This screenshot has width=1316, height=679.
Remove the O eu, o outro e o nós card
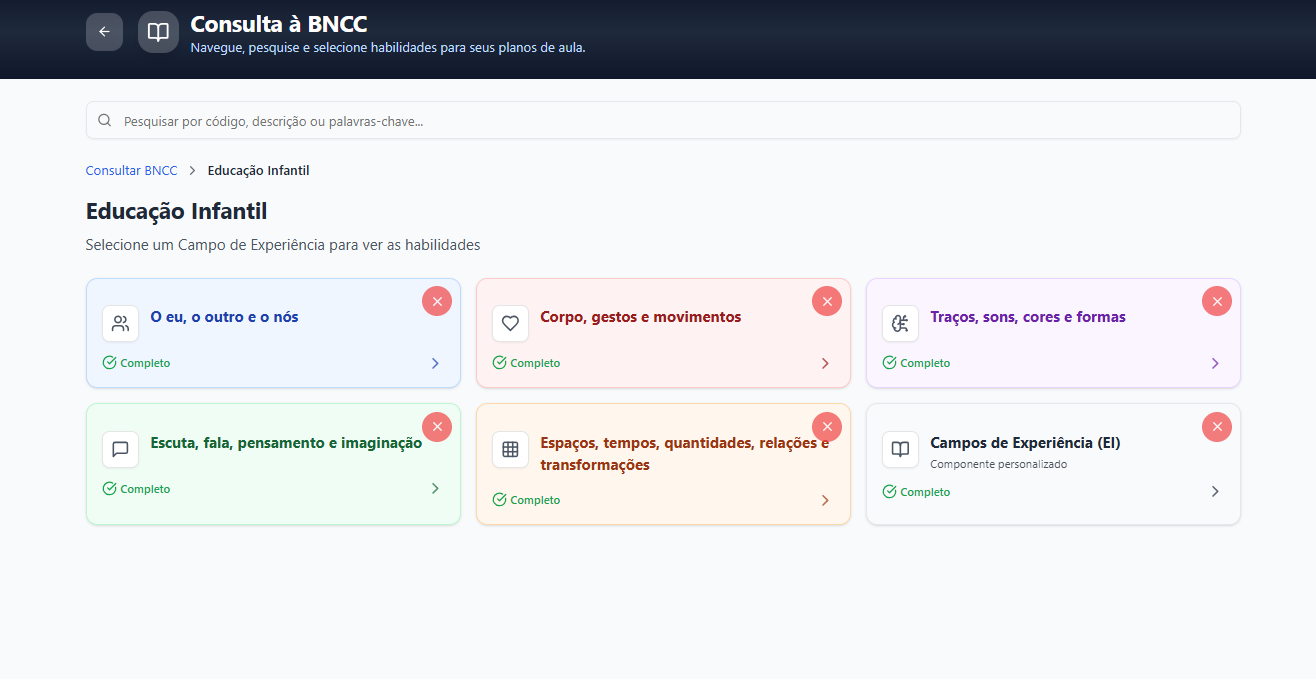437,301
